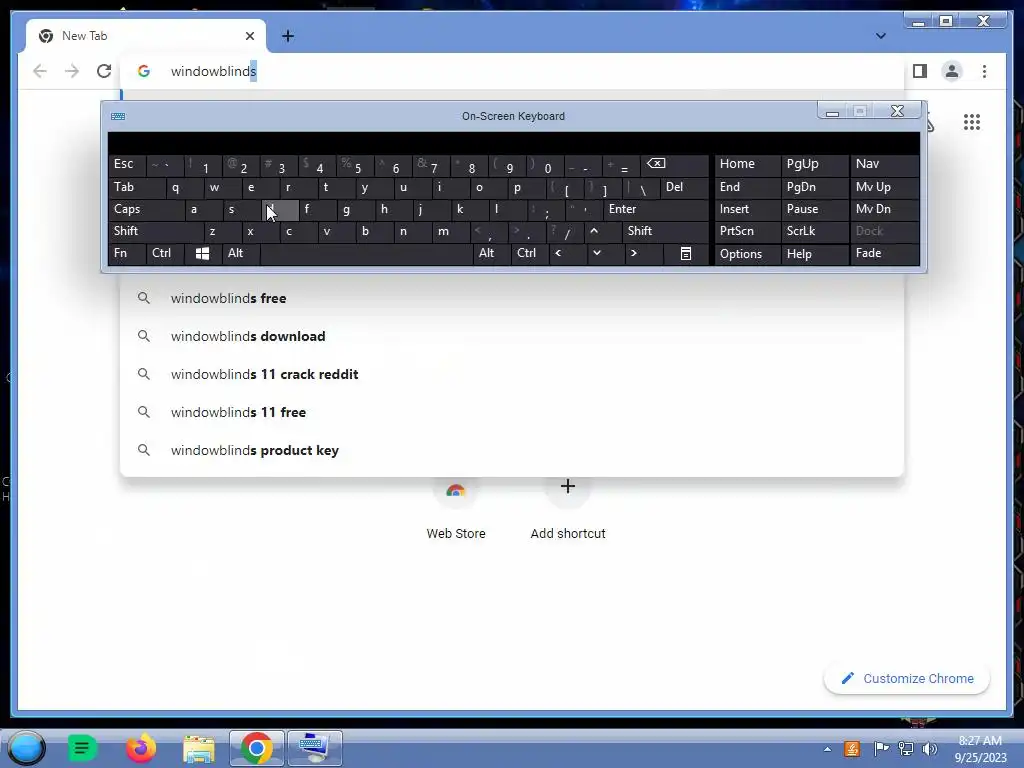Switch to the New Tab tab
This screenshot has height=768, width=1024.
tap(146, 36)
